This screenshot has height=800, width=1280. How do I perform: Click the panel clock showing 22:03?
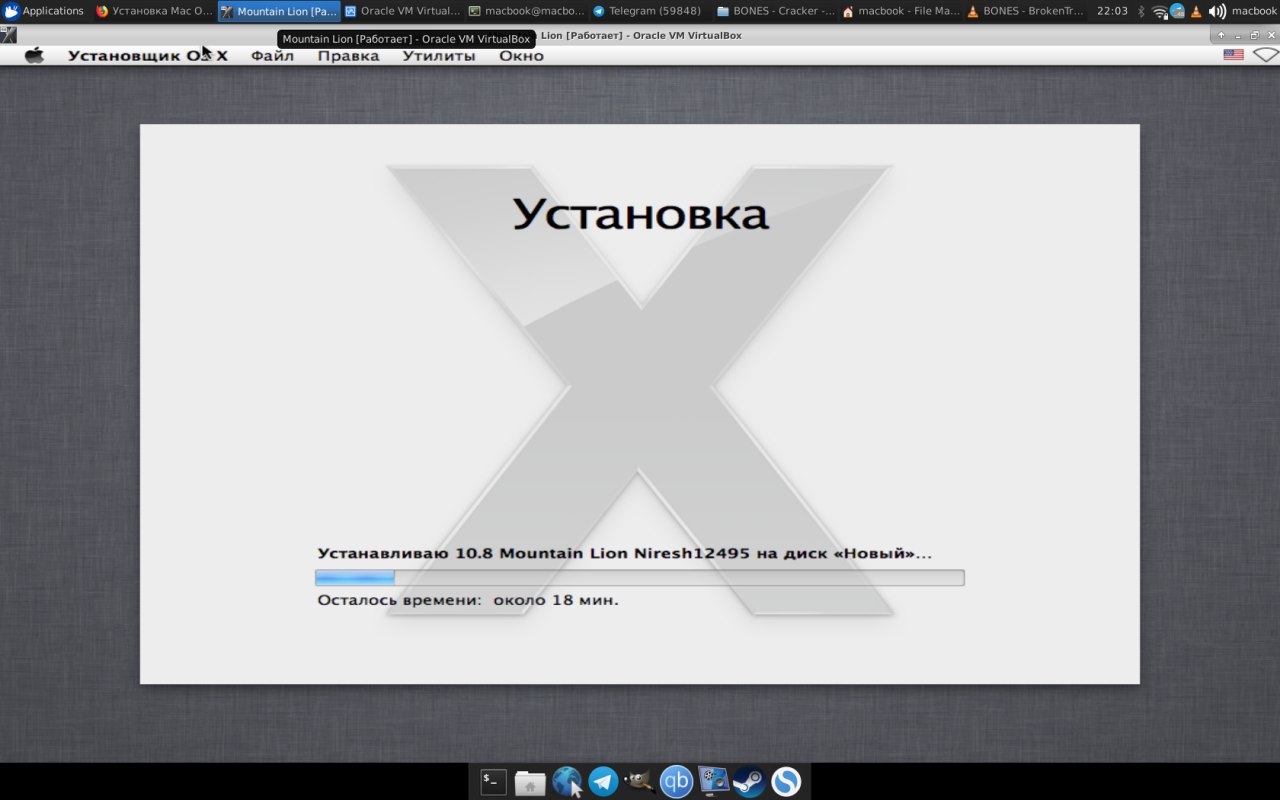pyautogui.click(x=1112, y=11)
